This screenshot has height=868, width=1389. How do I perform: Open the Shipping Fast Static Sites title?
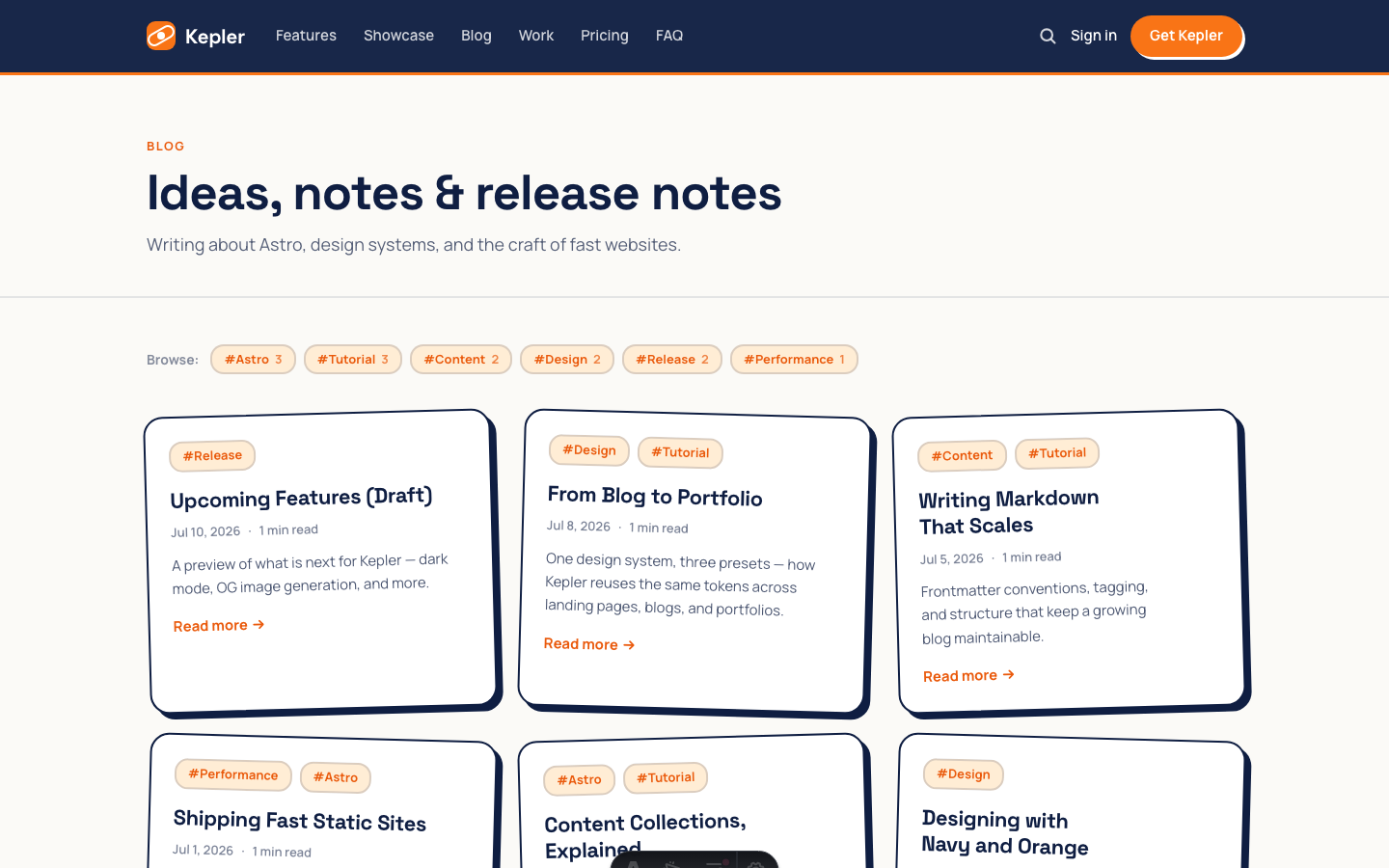(300, 821)
